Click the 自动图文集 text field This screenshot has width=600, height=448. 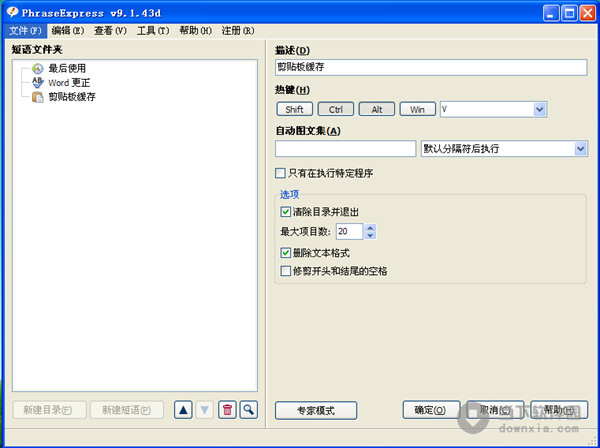click(346, 148)
